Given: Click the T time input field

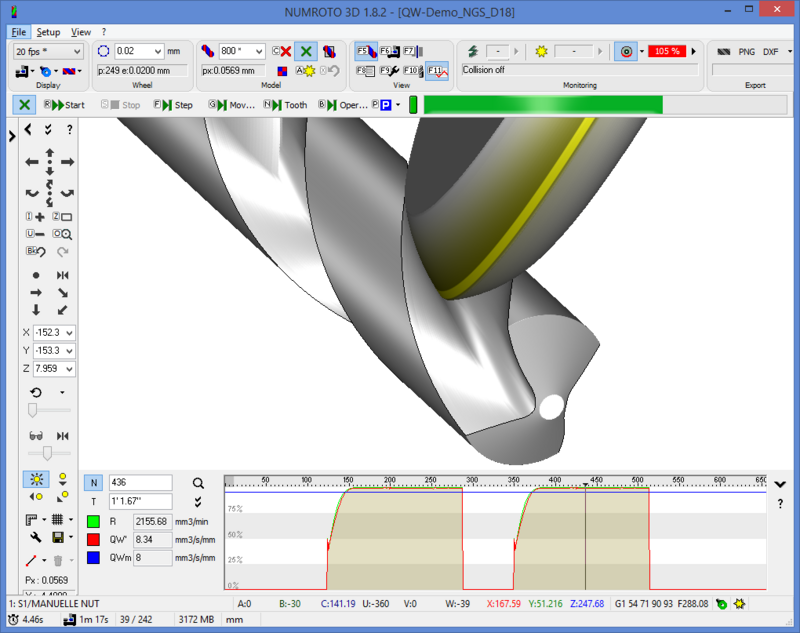Looking at the screenshot, I should [x=140, y=502].
